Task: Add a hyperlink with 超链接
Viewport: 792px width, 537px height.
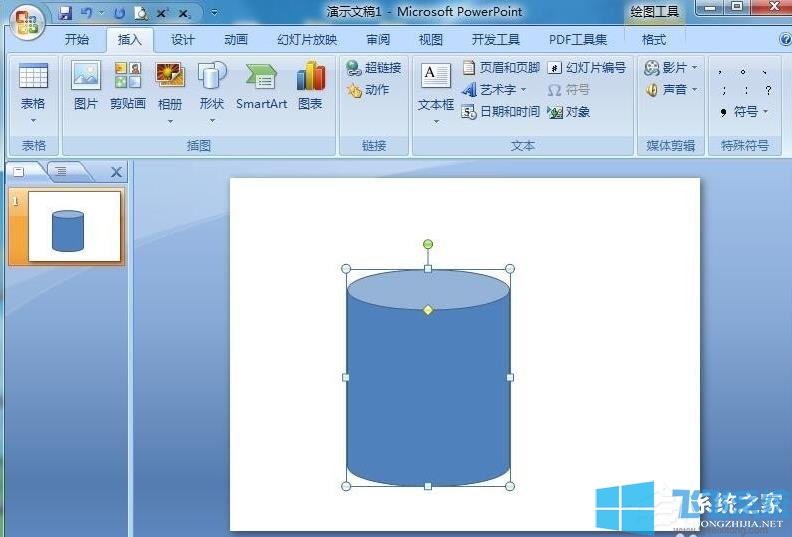Action: [373, 68]
